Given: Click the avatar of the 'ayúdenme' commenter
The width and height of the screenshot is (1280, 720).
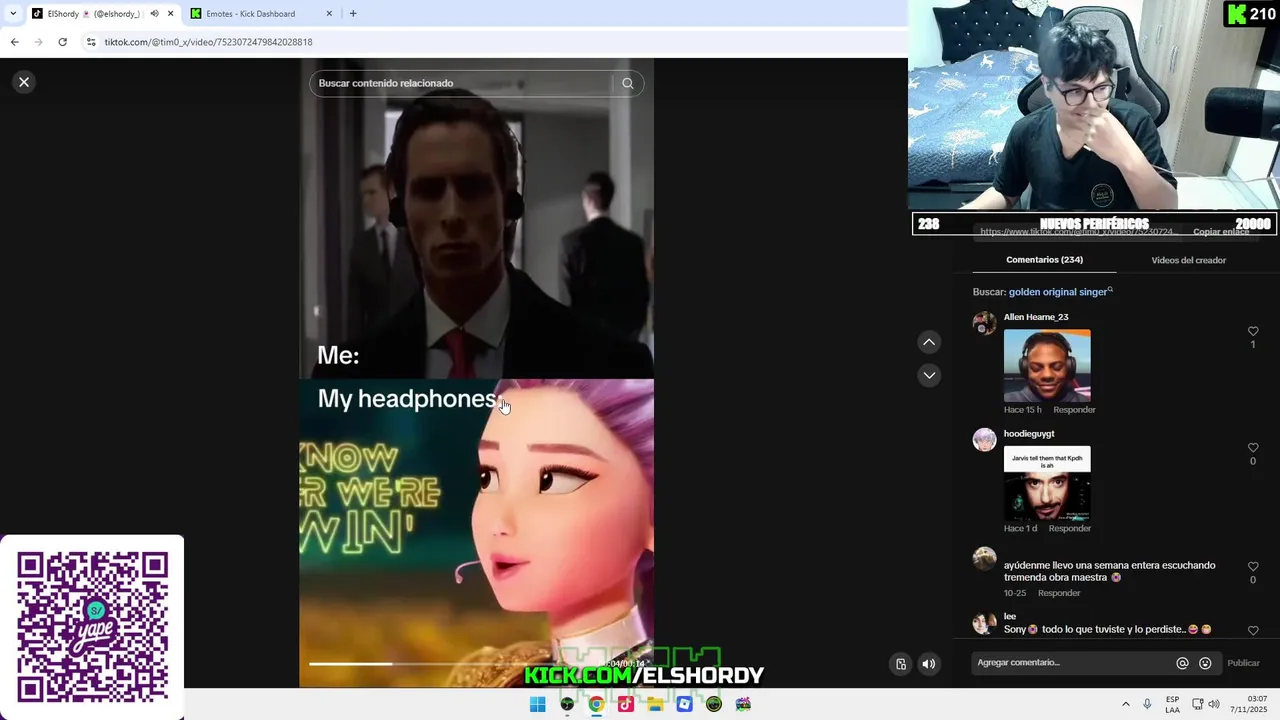Looking at the screenshot, I should pos(985,558).
